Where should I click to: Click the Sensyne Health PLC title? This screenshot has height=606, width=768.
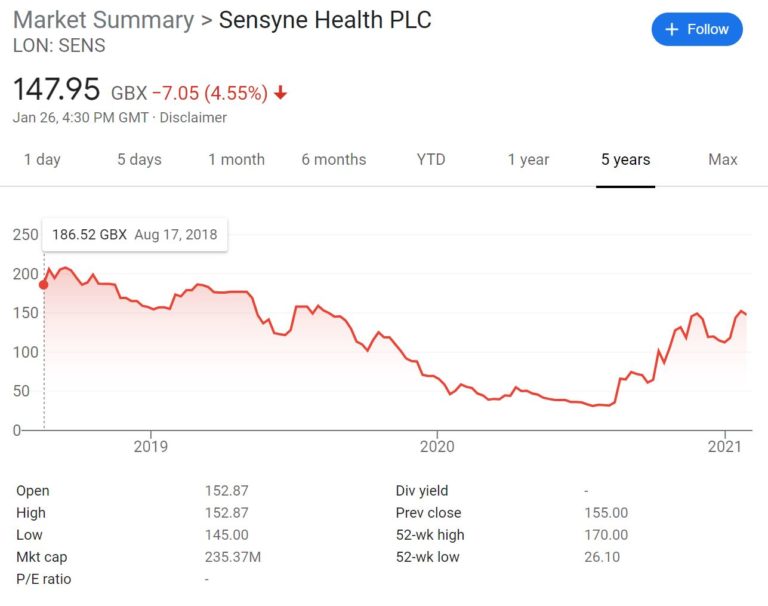tap(325, 20)
